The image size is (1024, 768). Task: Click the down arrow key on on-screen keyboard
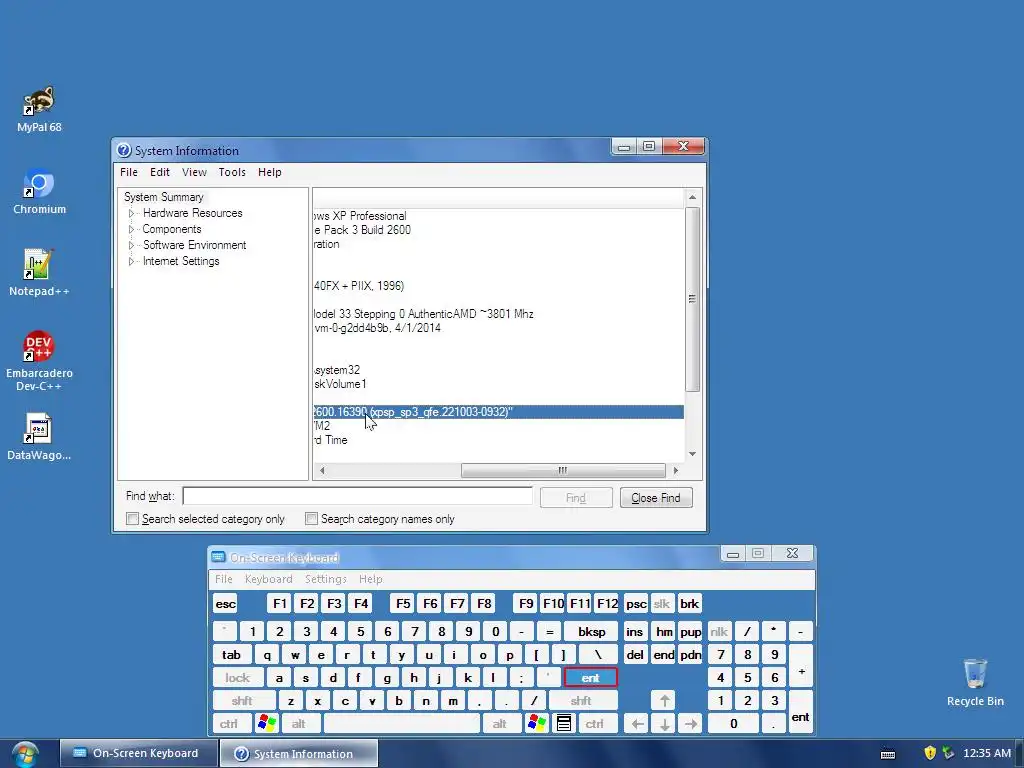[x=664, y=724]
